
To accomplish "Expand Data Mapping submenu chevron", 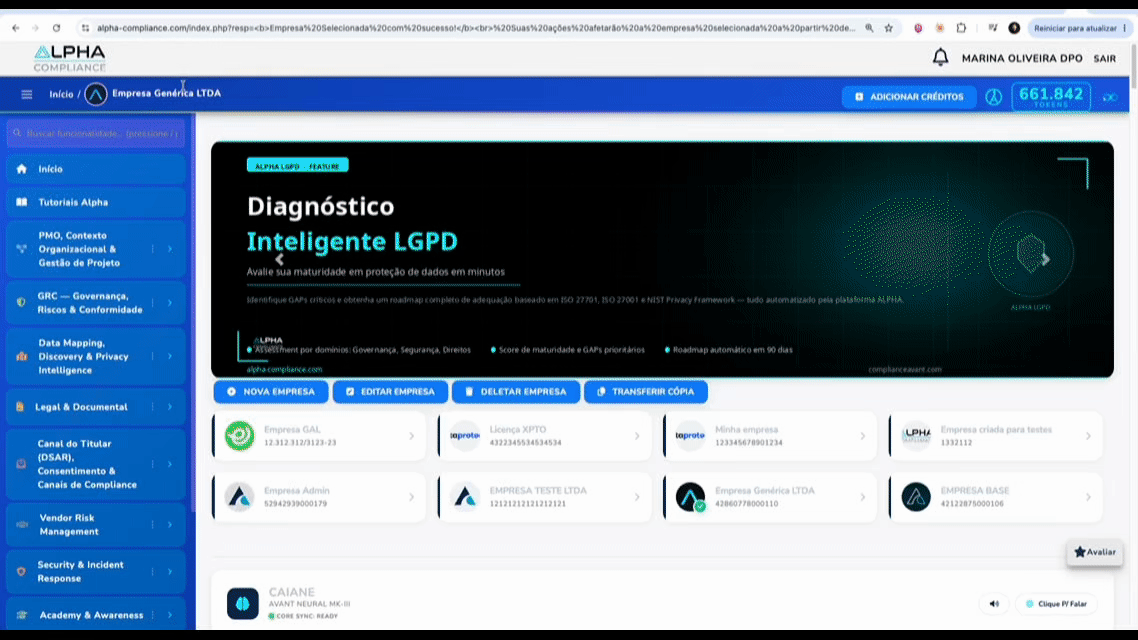I will coord(170,356).
